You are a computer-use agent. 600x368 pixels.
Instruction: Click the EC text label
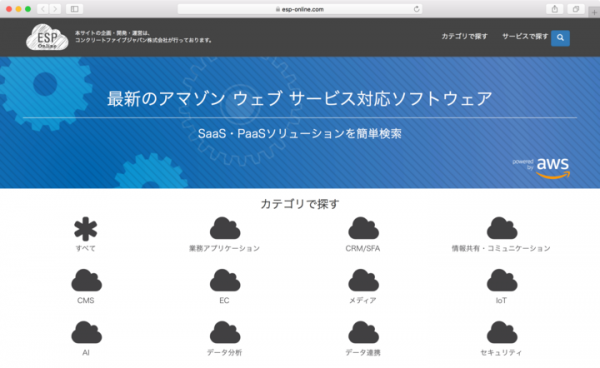point(224,300)
